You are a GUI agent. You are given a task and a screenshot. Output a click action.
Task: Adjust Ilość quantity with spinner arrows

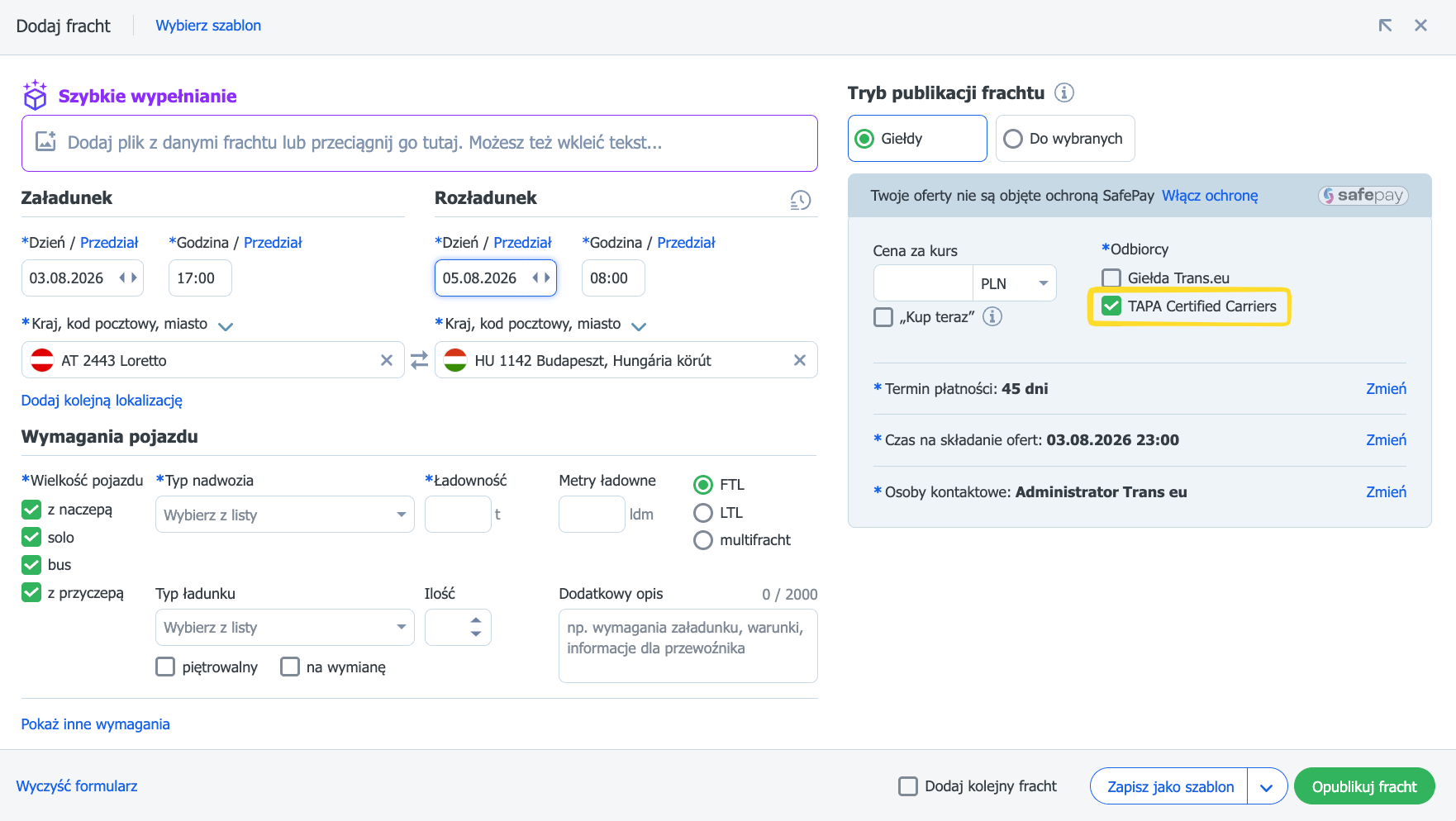(x=476, y=627)
